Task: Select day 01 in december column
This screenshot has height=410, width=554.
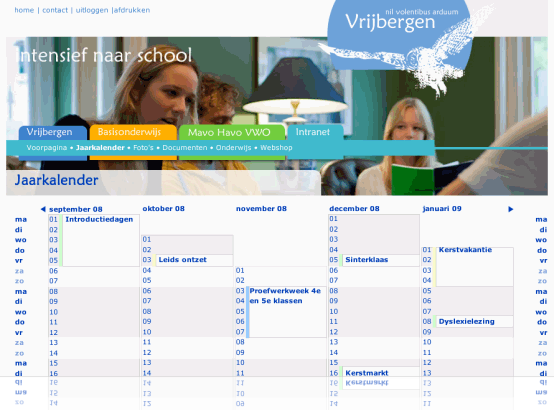Action: point(334,218)
